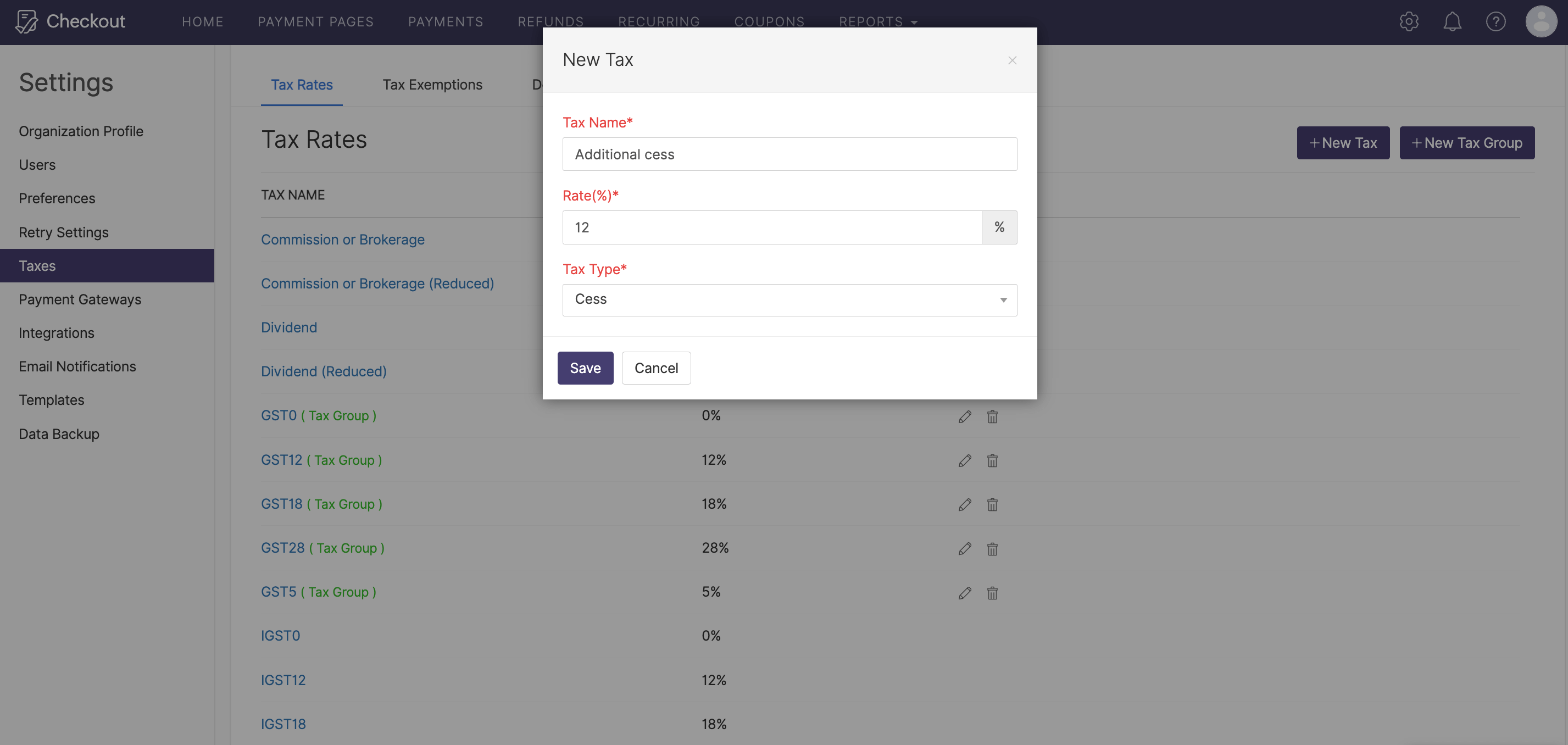1568x745 pixels.
Task: Click Save button in New Tax modal
Action: point(585,367)
